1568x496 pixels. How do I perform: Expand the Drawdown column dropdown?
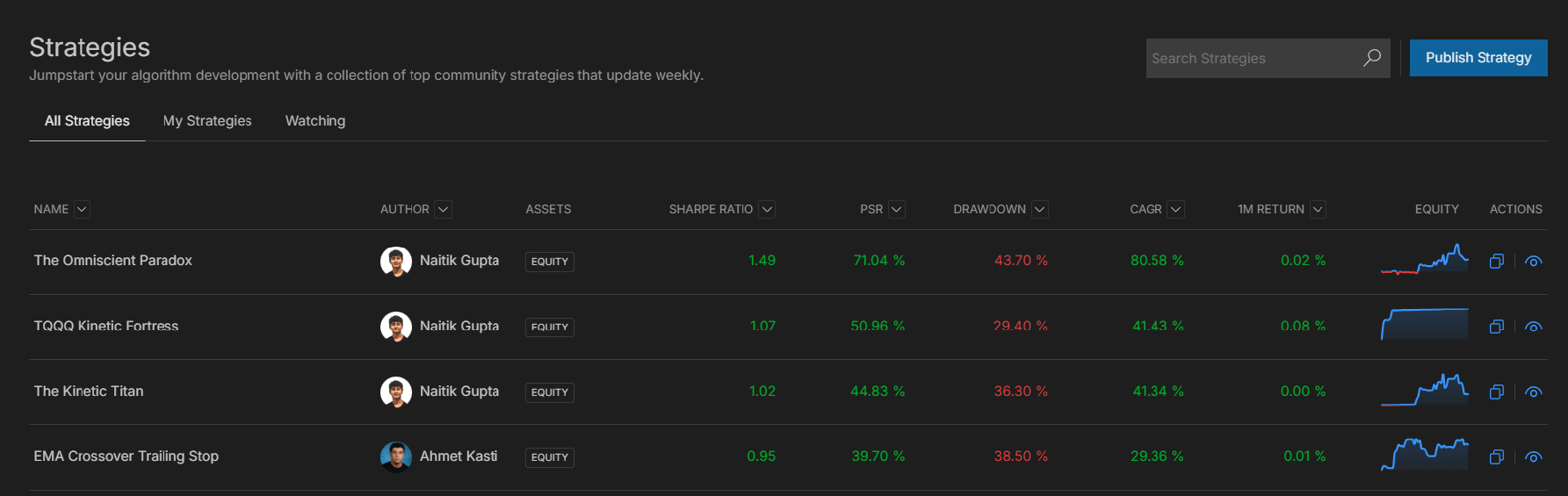click(x=1040, y=209)
